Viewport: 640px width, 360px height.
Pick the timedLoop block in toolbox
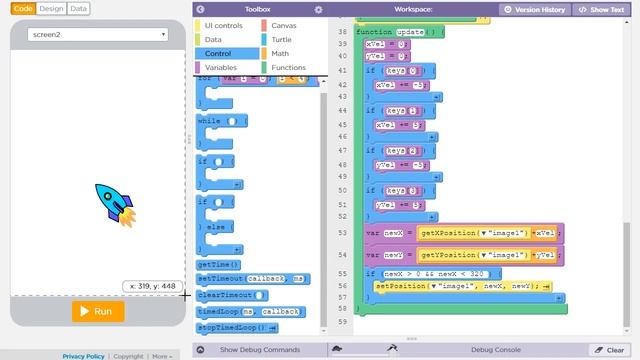[251, 312]
